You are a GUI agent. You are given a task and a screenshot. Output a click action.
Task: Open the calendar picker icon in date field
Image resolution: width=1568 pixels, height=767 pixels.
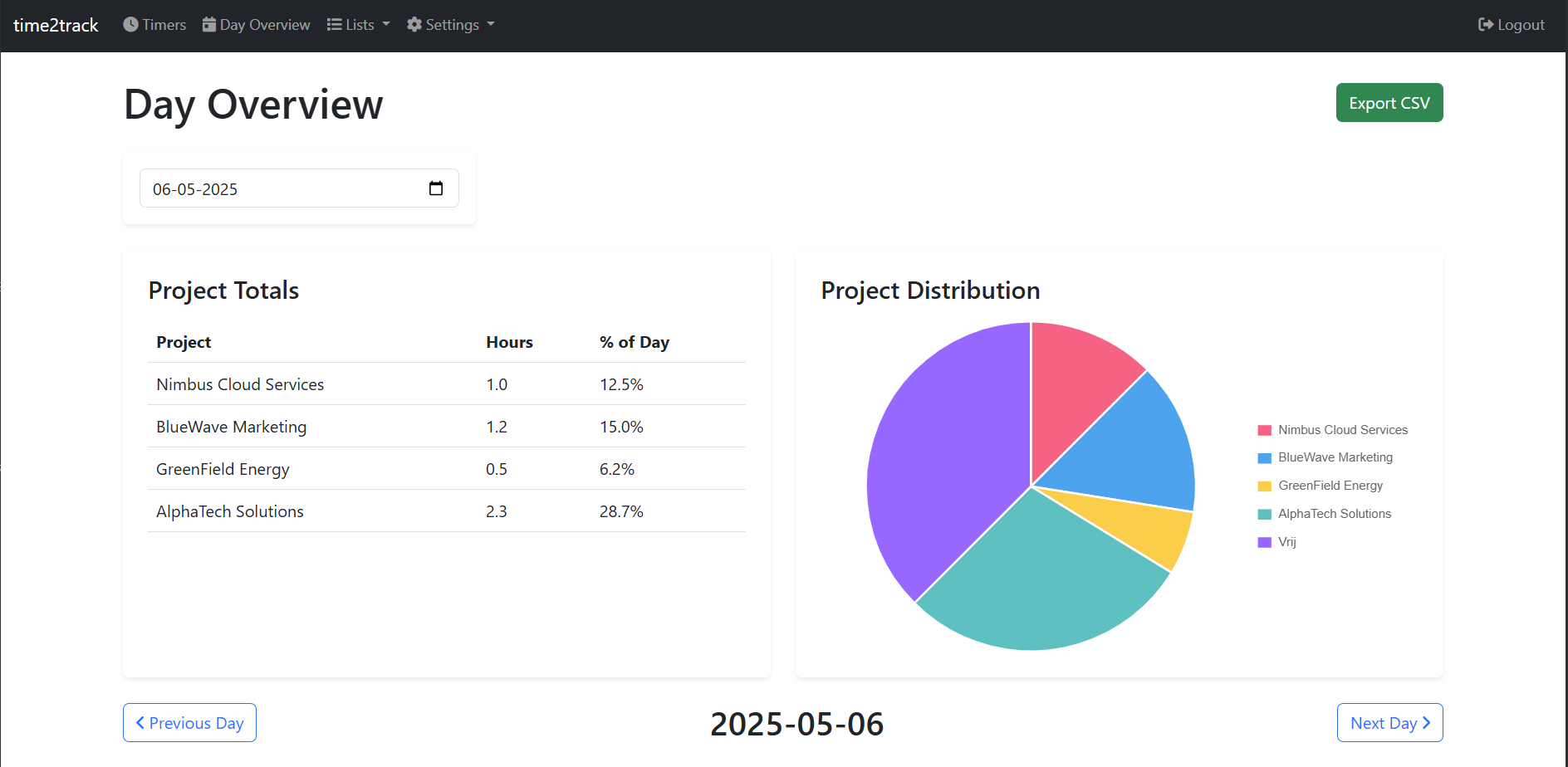point(436,188)
